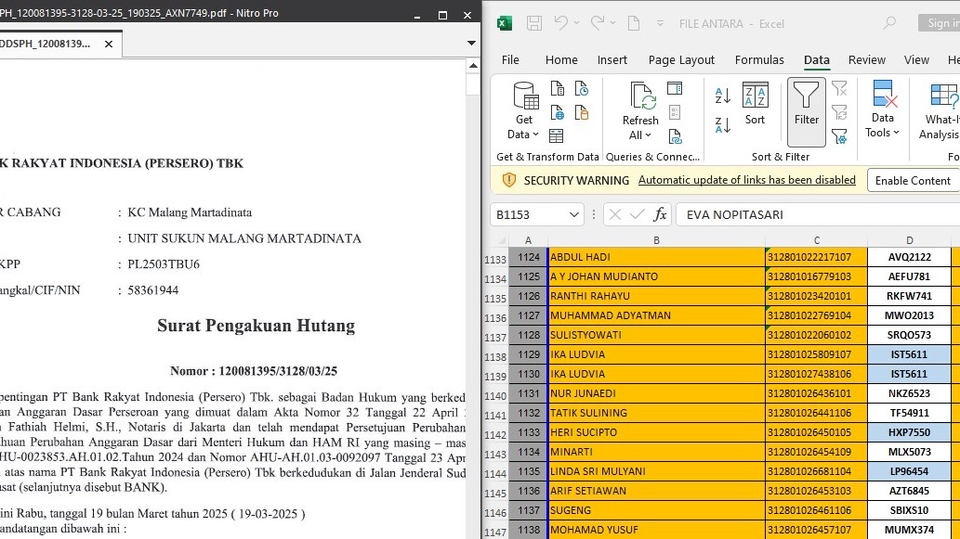Click From Text/CSV icon

(557, 89)
